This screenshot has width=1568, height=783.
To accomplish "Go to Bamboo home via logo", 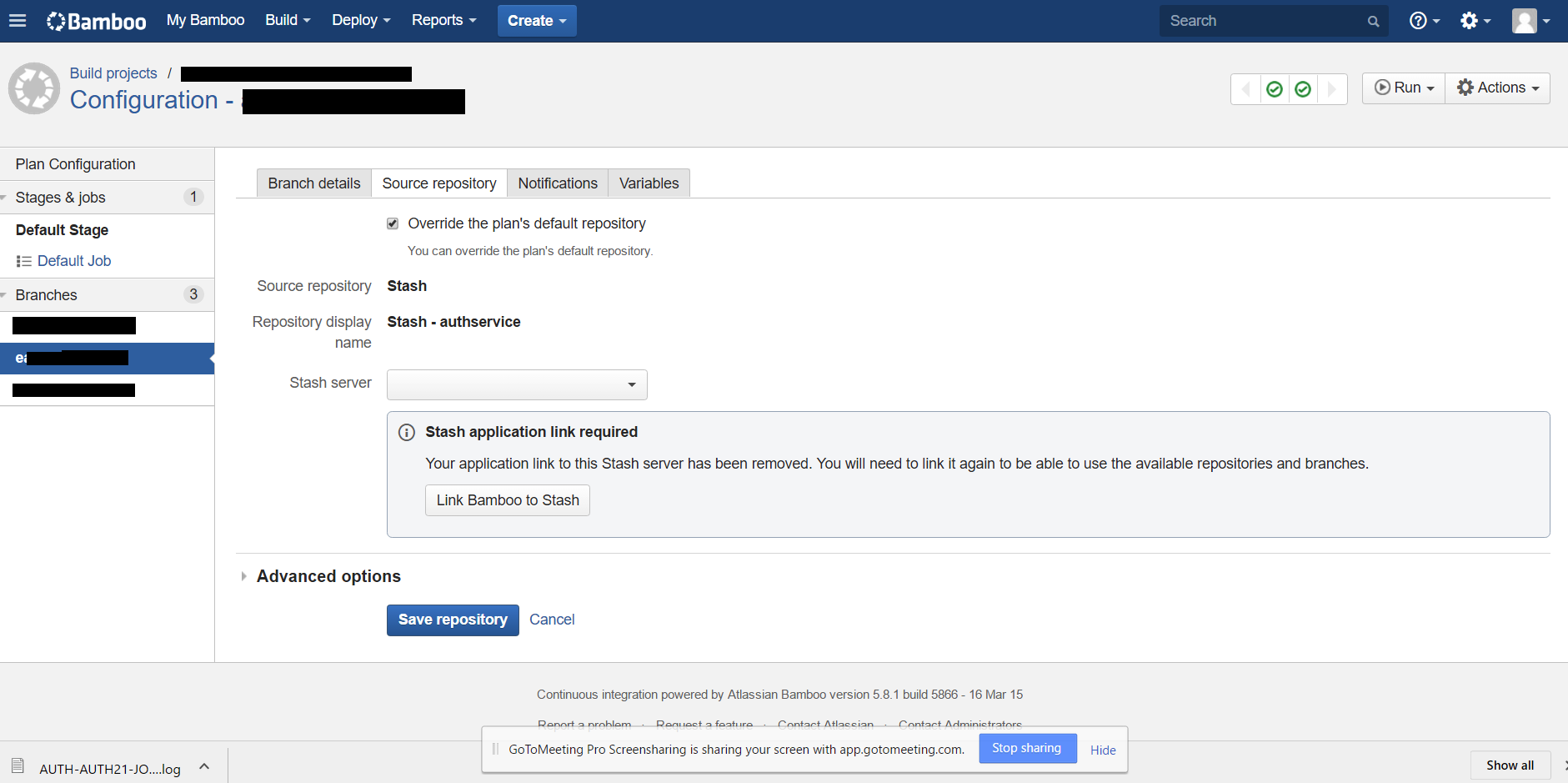I will pos(96,21).
